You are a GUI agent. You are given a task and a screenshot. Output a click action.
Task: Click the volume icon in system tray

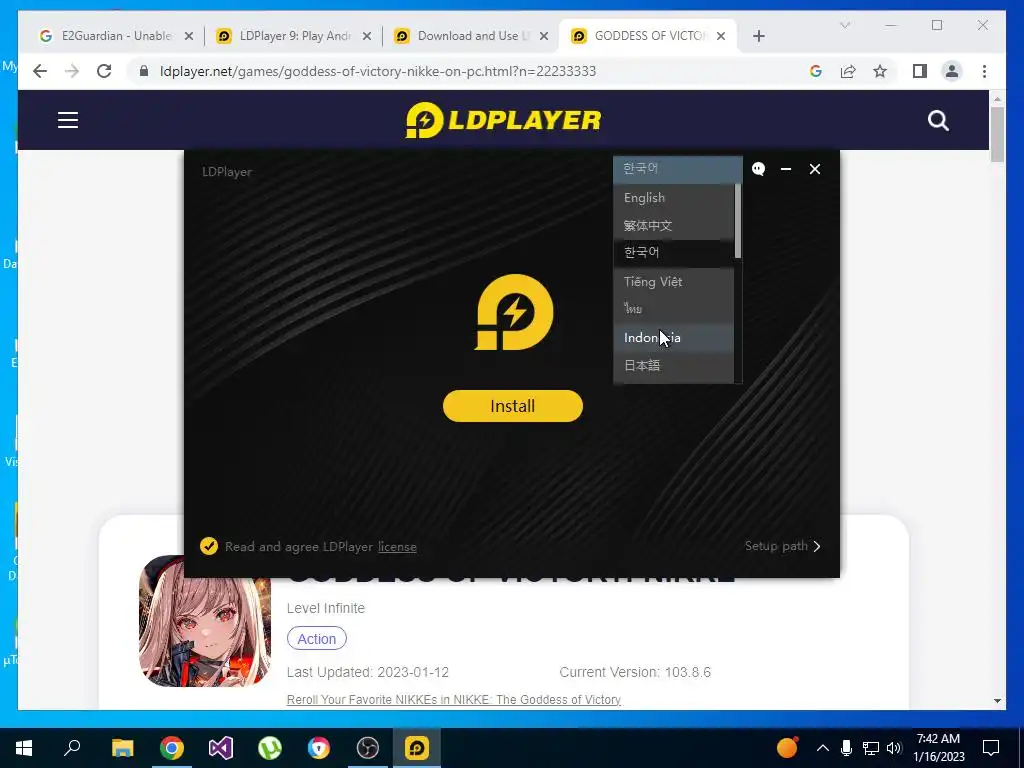pyautogui.click(x=894, y=748)
